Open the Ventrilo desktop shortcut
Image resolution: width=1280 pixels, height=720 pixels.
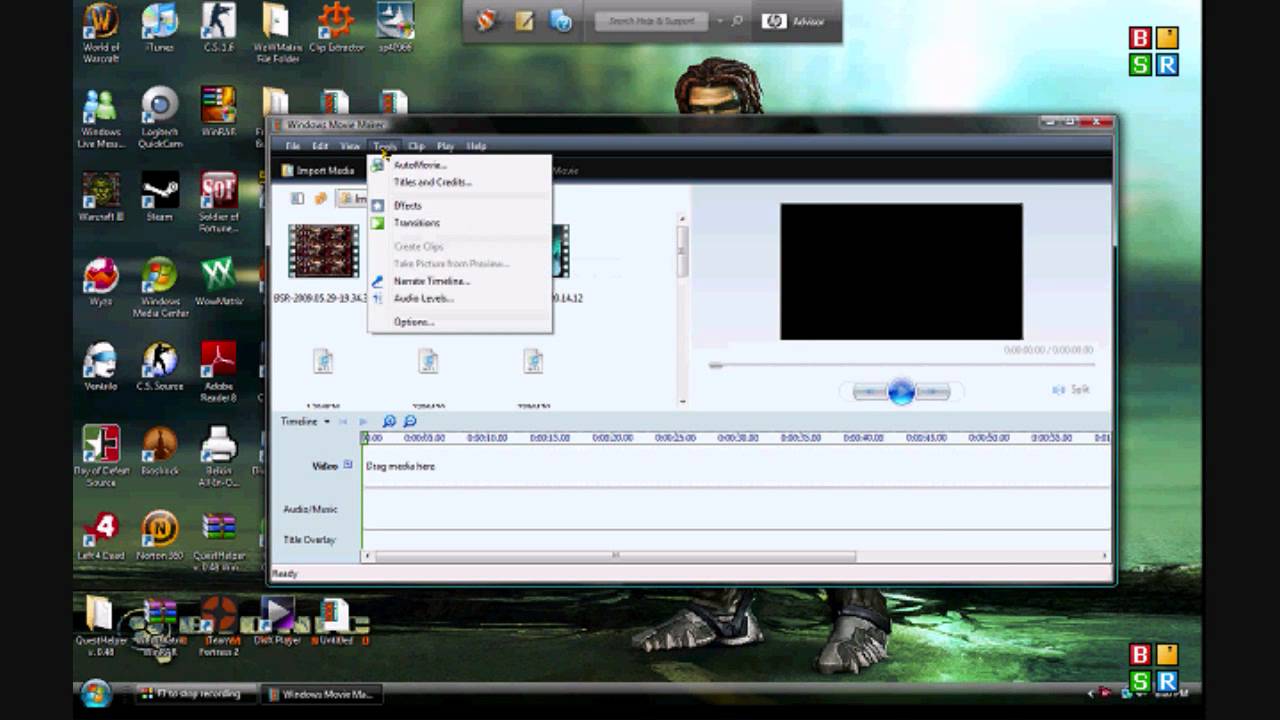tap(100, 367)
